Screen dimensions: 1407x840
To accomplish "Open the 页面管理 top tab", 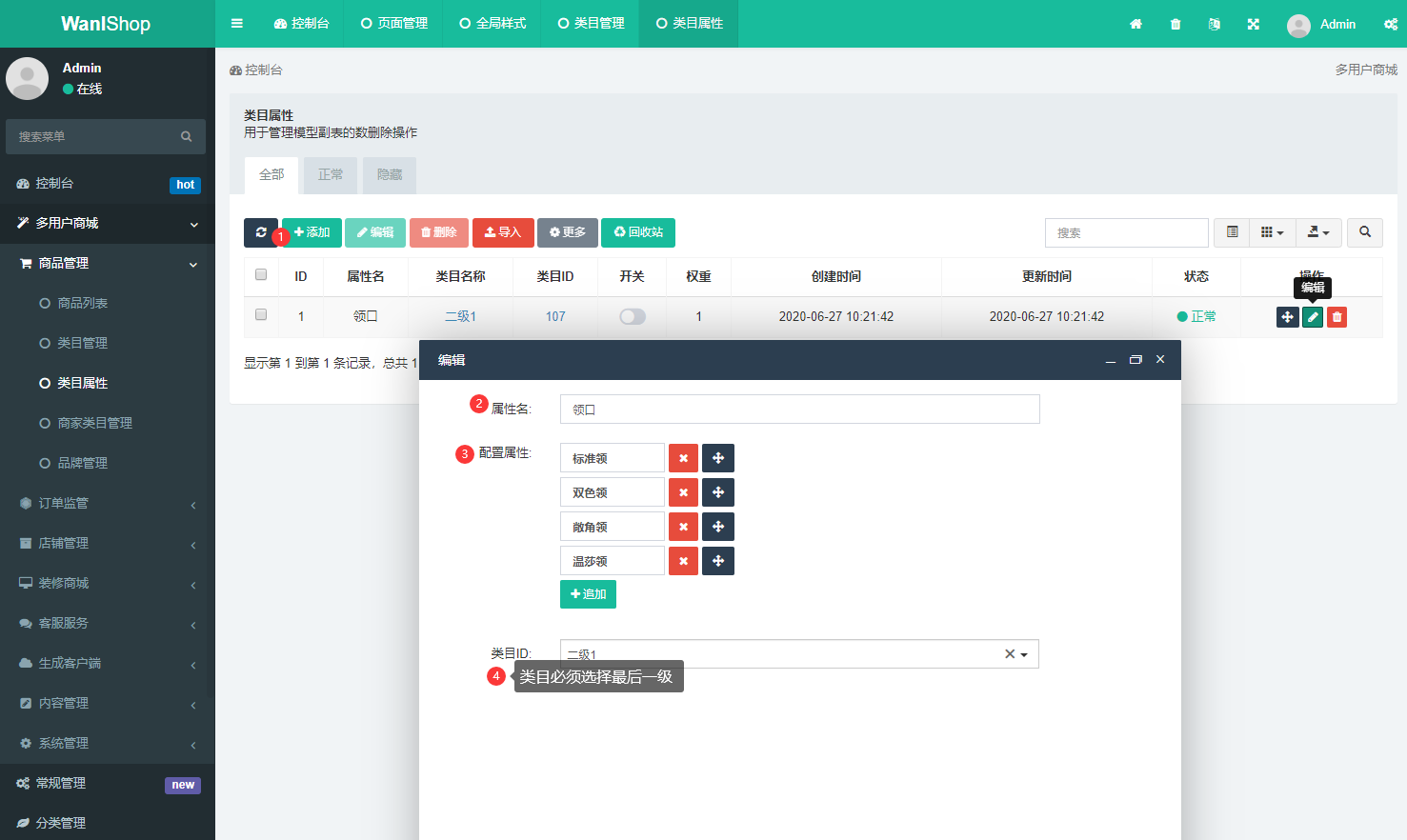I will click(394, 24).
